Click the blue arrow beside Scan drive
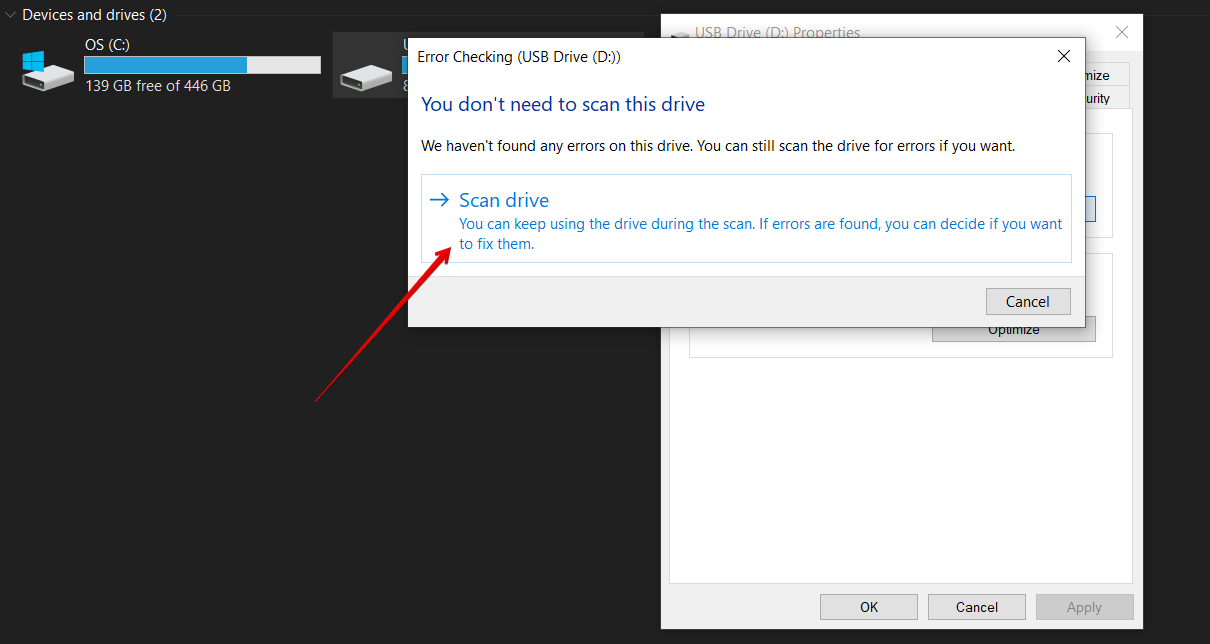This screenshot has width=1210, height=644. click(439, 200)
